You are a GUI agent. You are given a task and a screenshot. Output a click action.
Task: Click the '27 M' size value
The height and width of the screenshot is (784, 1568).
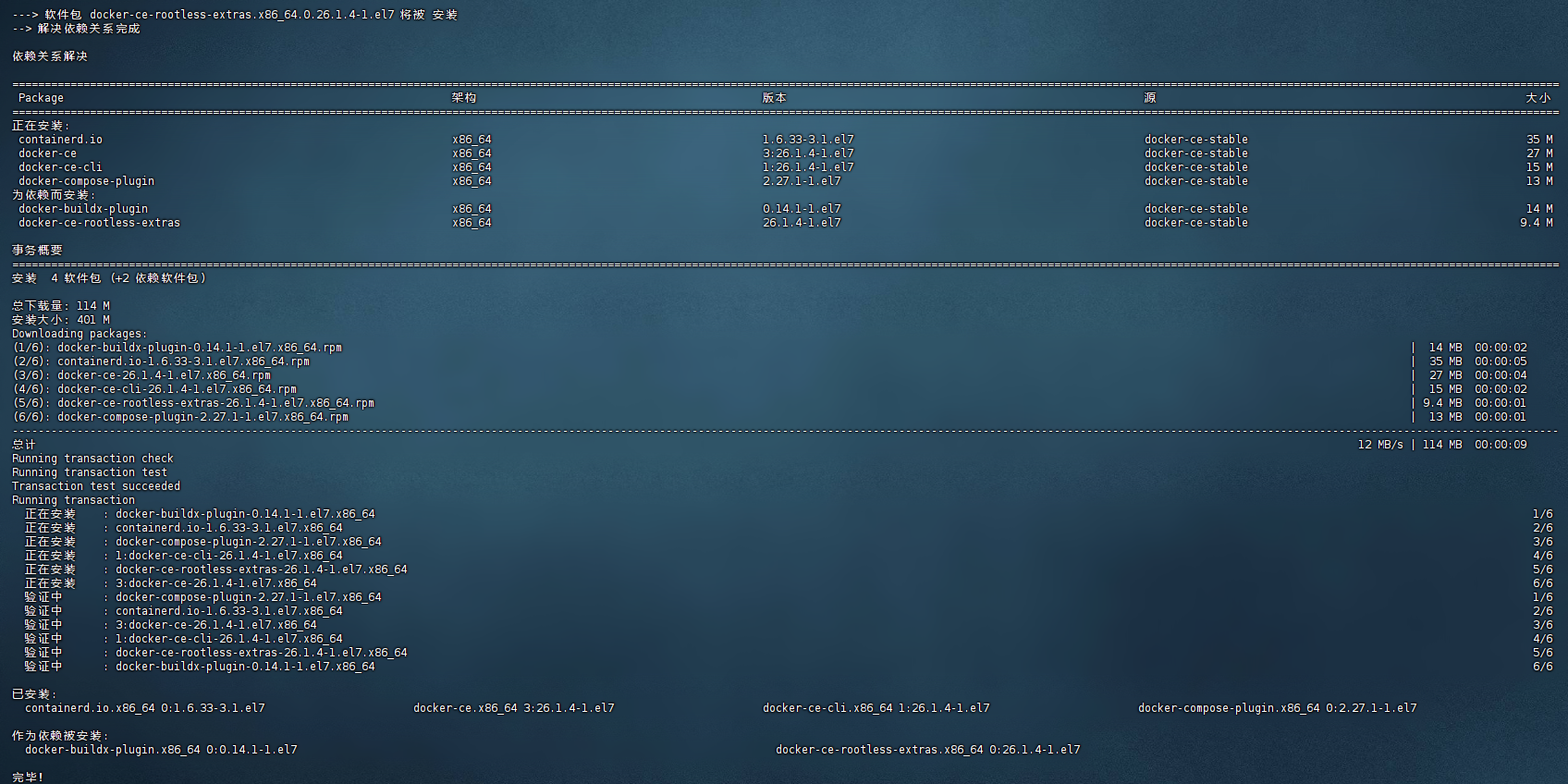tap(1539, 153)
